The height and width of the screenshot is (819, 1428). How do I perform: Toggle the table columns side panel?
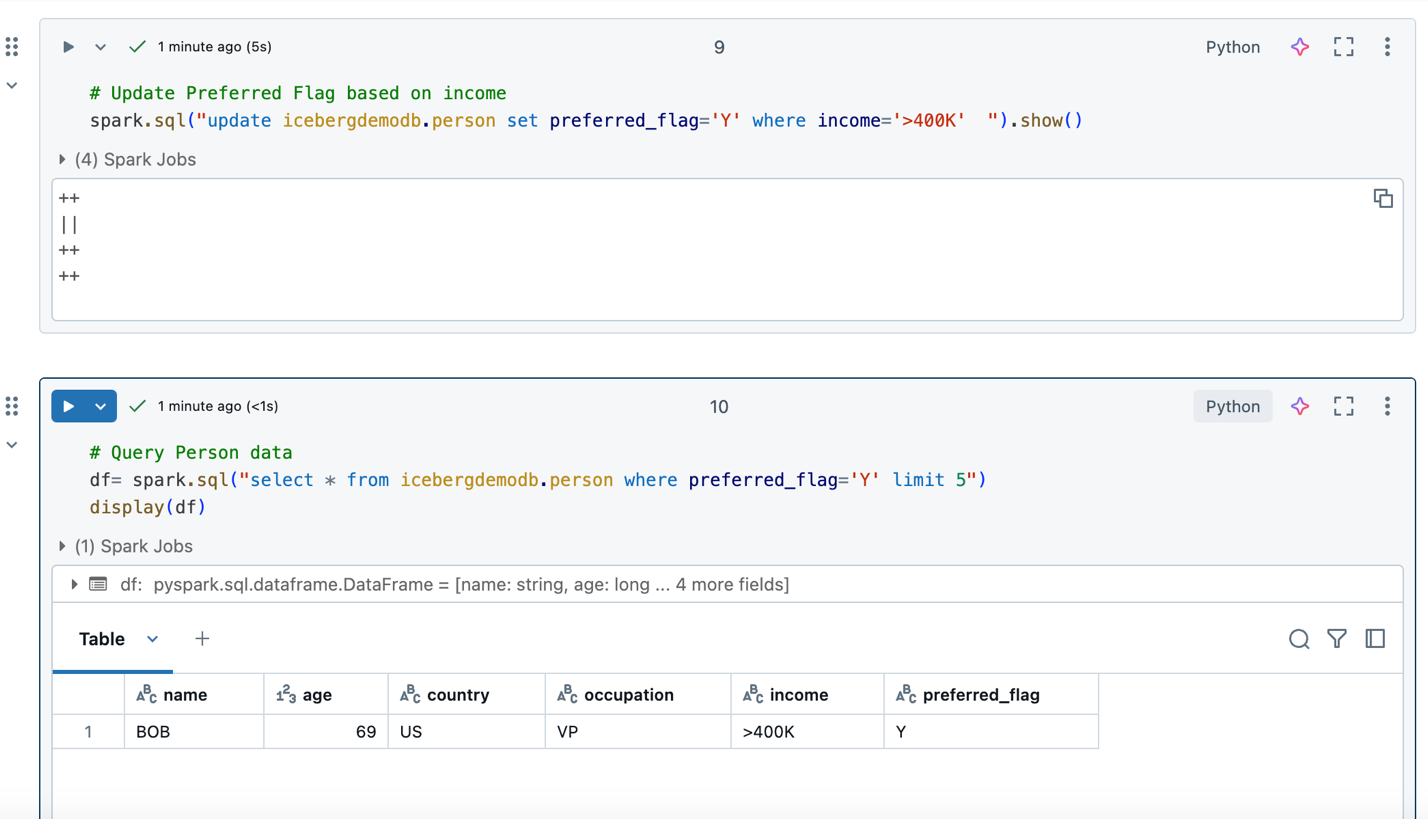point(1375,639)
